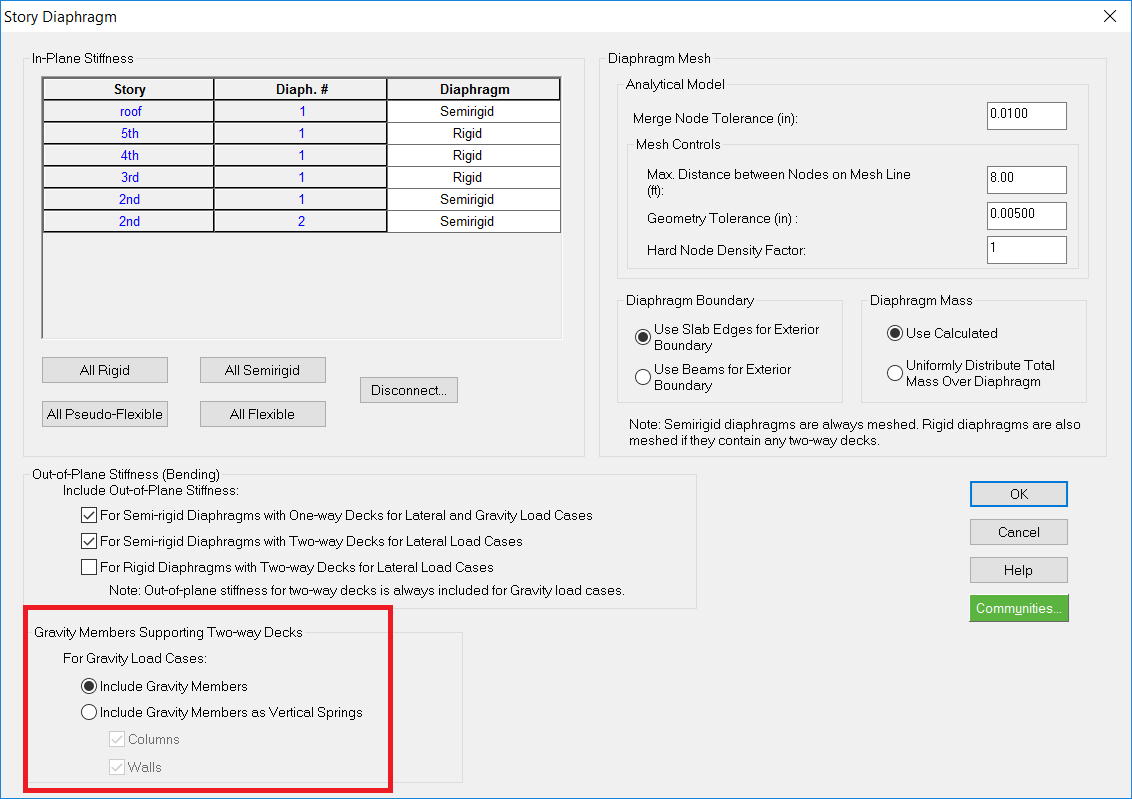Viewport: 1132px width, 799px height.
Task: Select Use Beams for Exterior Boundary
Action: pos(643,377)
